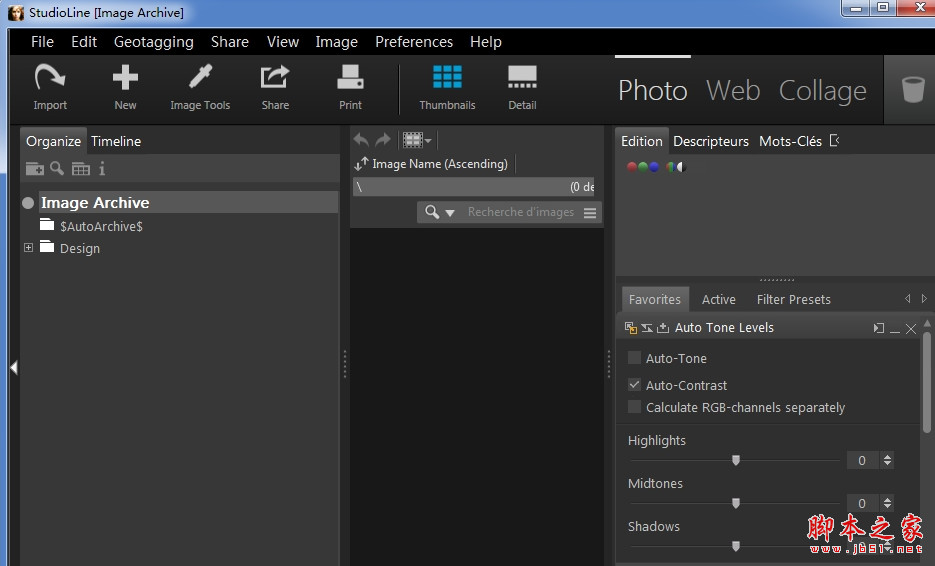Image resolution: width=935 pixels, height=566 pixels.
Task: Click the Recherche d'images search field
Action: click(520, 212)
